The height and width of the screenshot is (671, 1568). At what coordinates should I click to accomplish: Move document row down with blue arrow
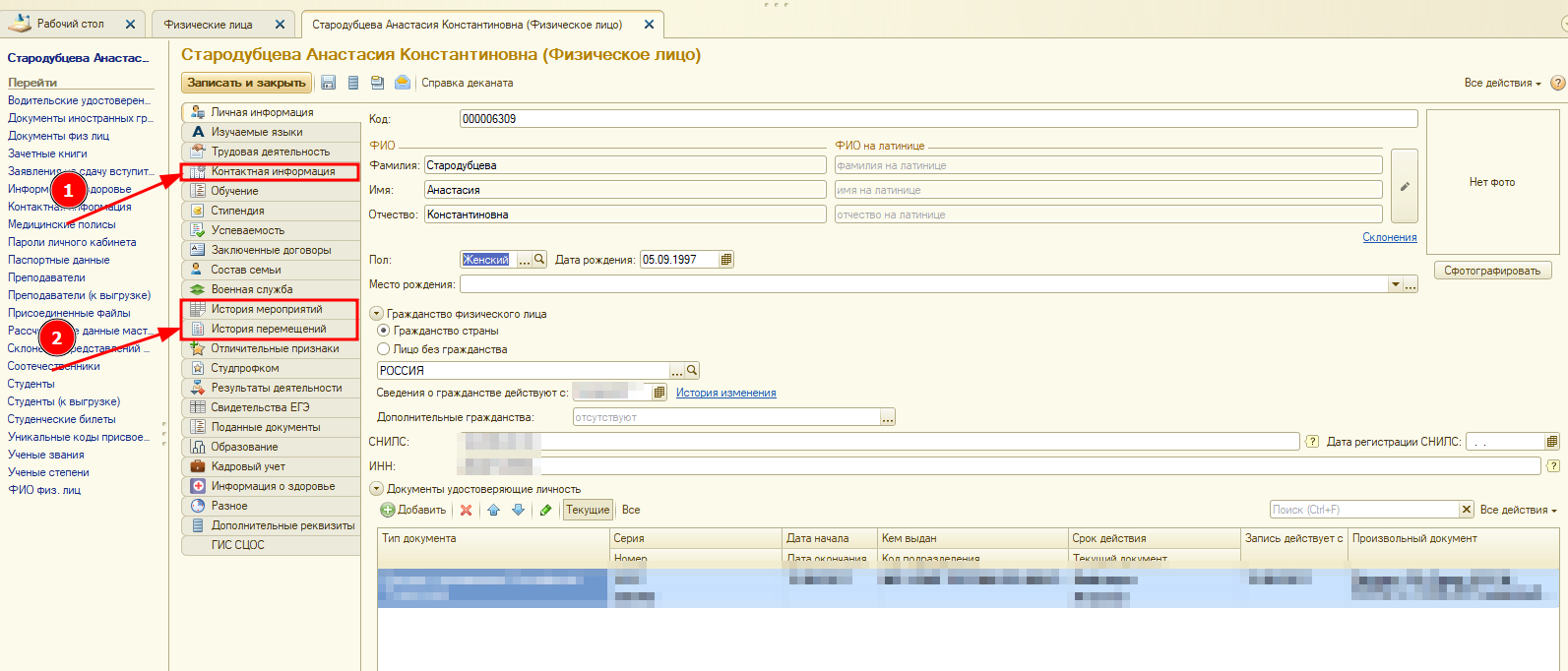click(518, 510)
